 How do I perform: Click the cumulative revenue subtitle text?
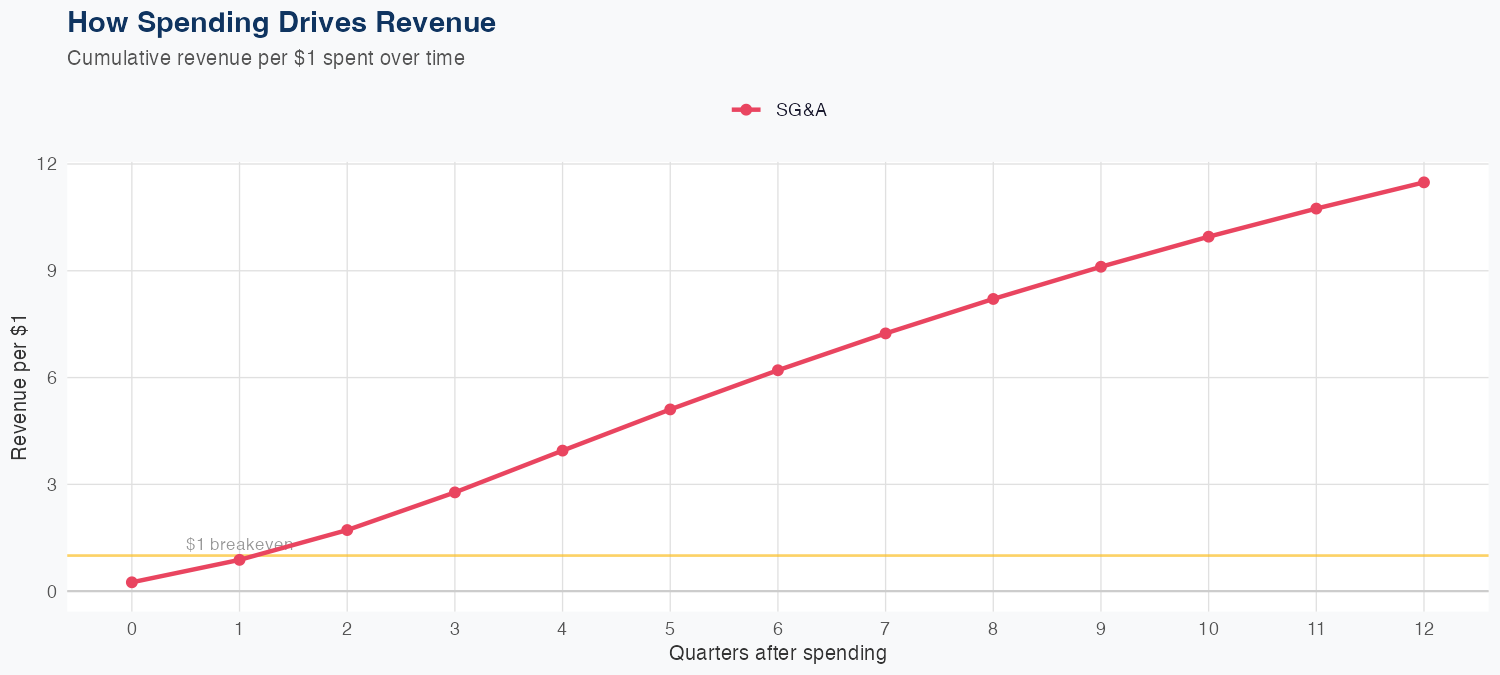pos(265,58)
